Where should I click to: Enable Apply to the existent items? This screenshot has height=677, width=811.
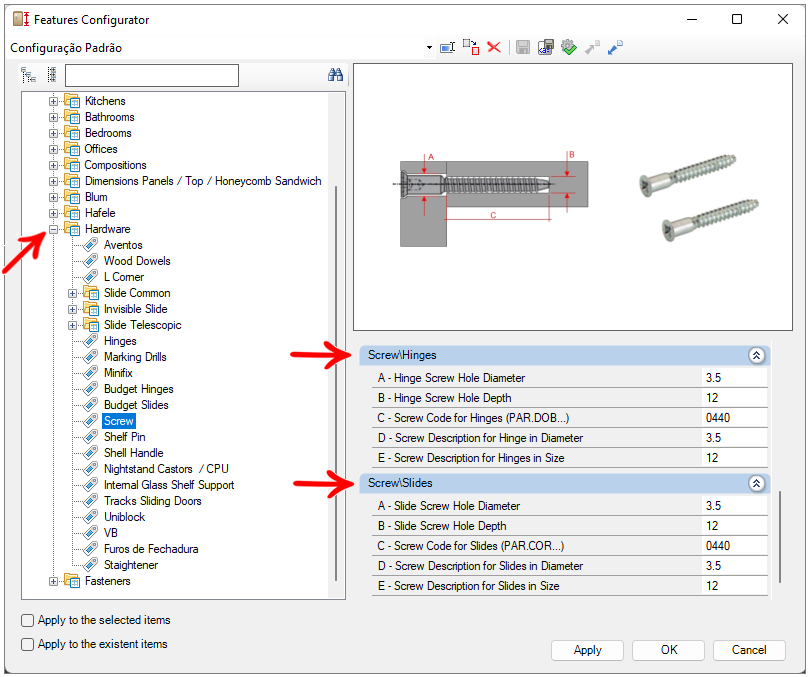tap(27, 644)
